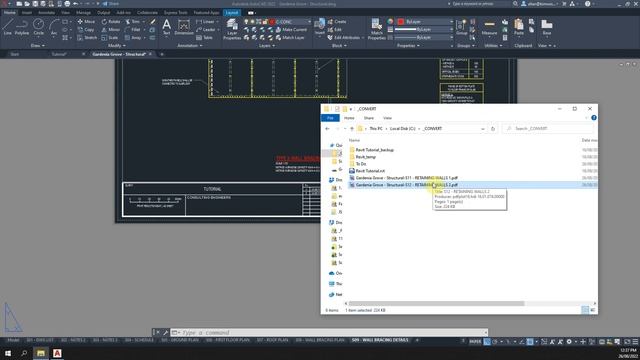Expand the Properties panel
The height and width of the screenshot is (360, 640).
pos(408,46)
